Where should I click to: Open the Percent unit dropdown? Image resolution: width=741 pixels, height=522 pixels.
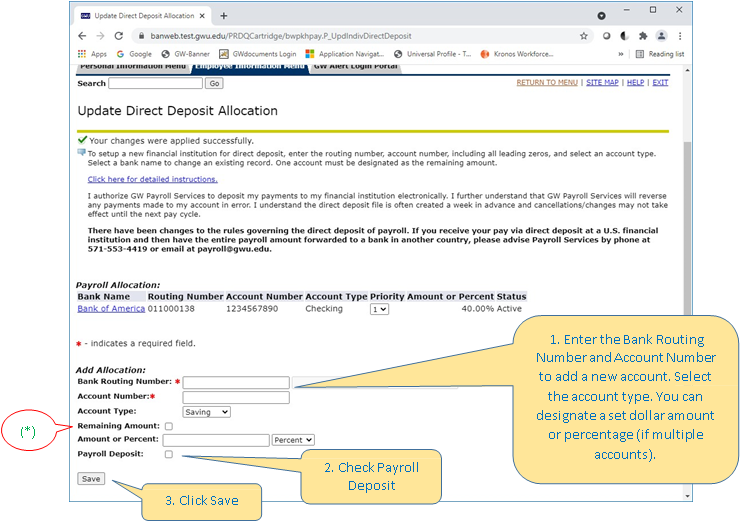[293, 440]
